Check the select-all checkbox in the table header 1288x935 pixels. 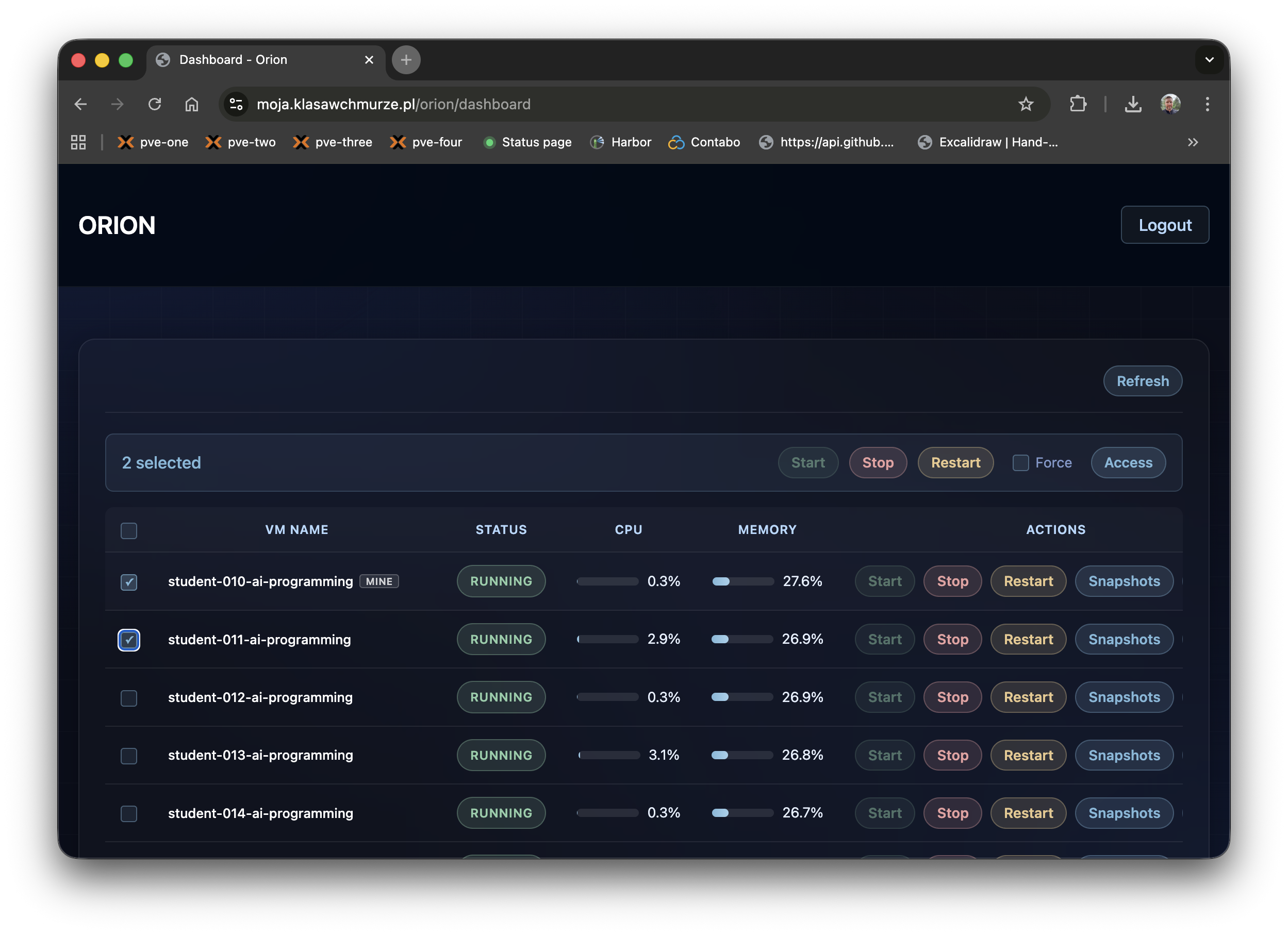(129, 530)
